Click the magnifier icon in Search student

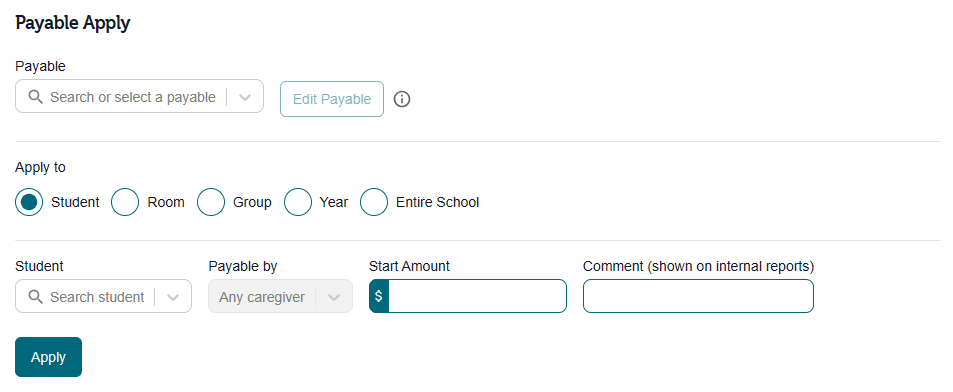36,297
